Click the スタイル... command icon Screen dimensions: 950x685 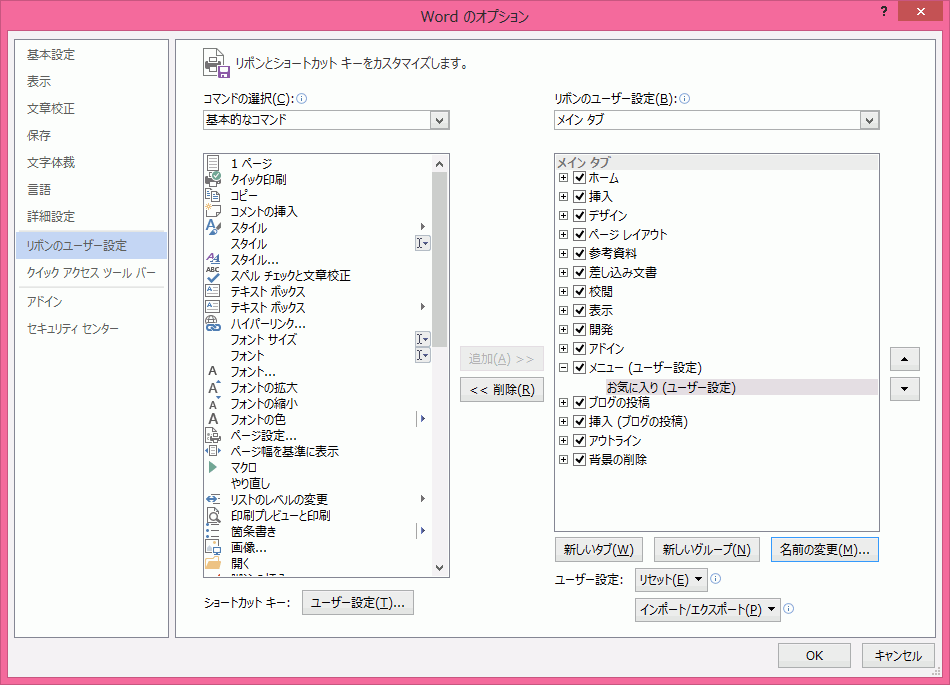213,259
